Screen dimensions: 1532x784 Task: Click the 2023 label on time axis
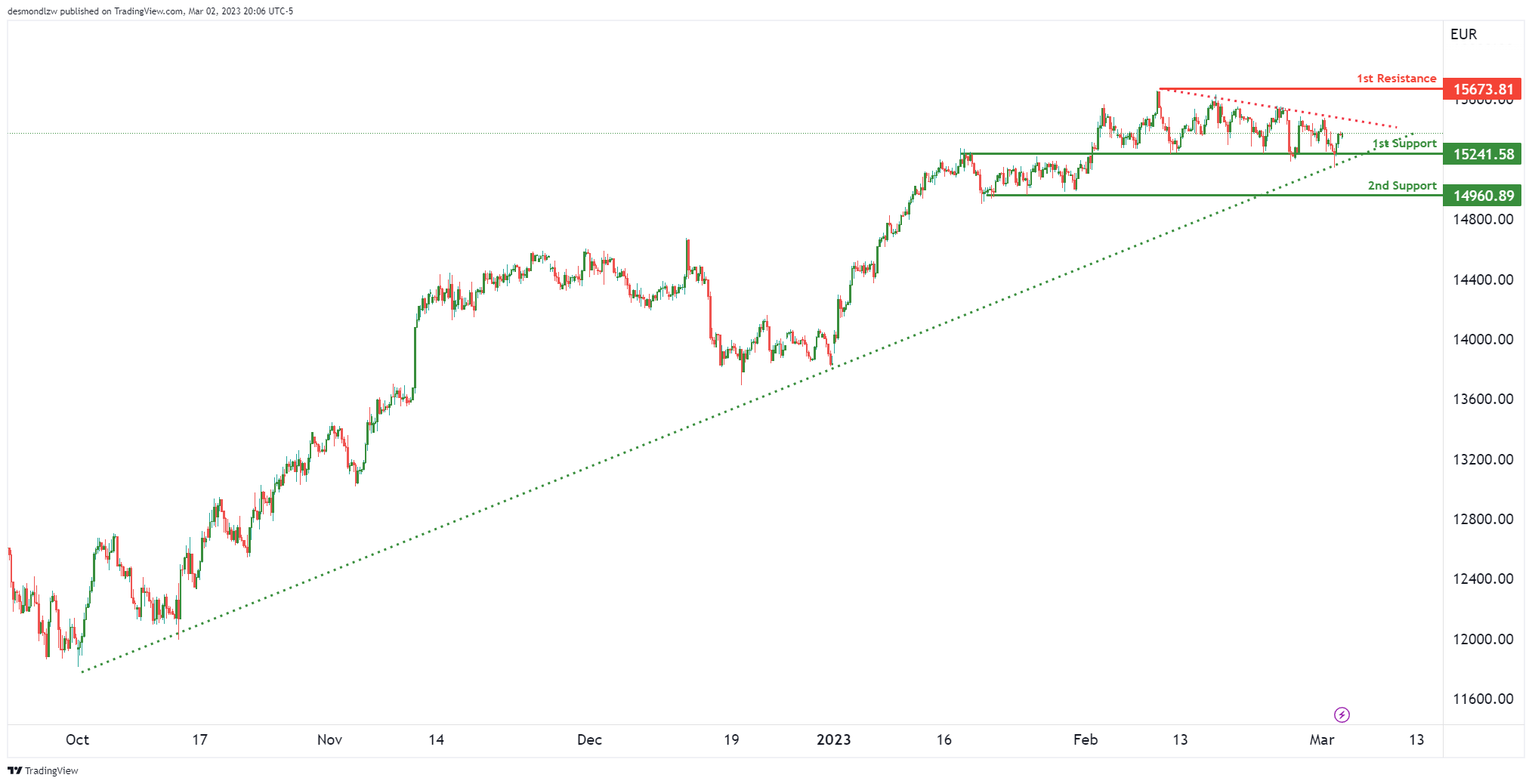tap(833, 740)
